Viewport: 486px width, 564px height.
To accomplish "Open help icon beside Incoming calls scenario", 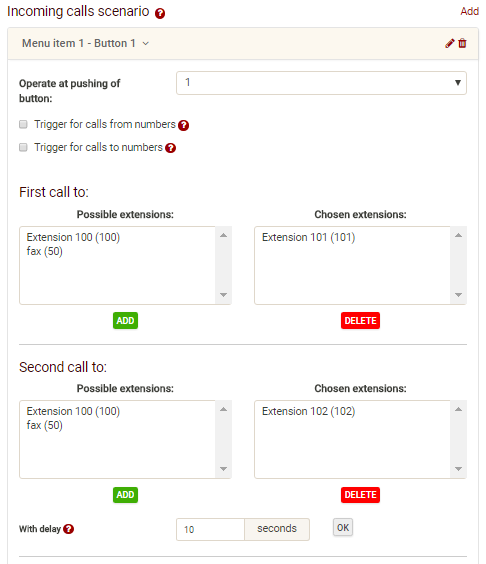I will point(160,14).
